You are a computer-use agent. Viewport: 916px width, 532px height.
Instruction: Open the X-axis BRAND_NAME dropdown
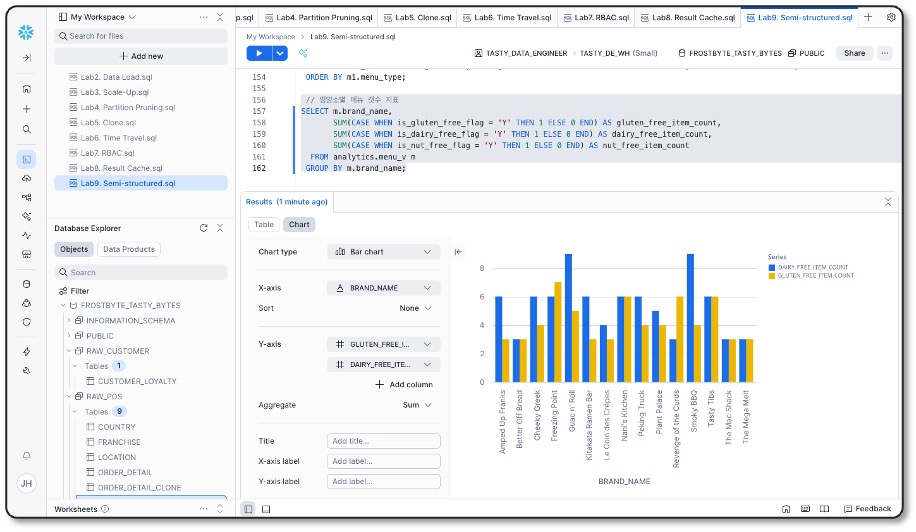383,288
